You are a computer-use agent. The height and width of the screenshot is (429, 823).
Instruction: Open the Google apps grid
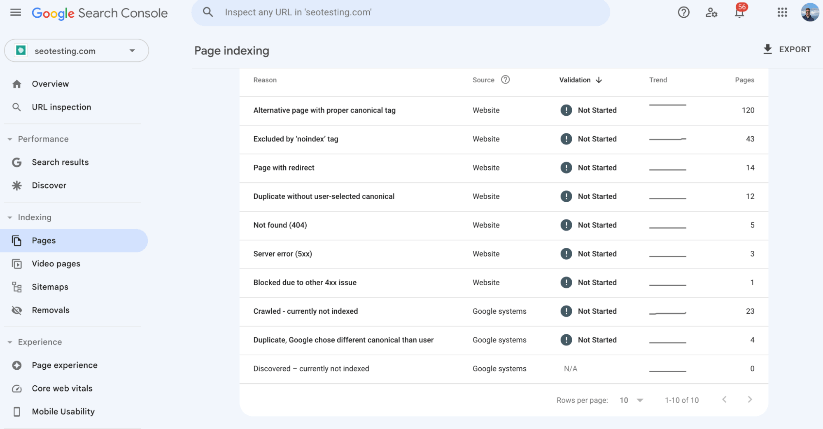click(x=782, y=13)
